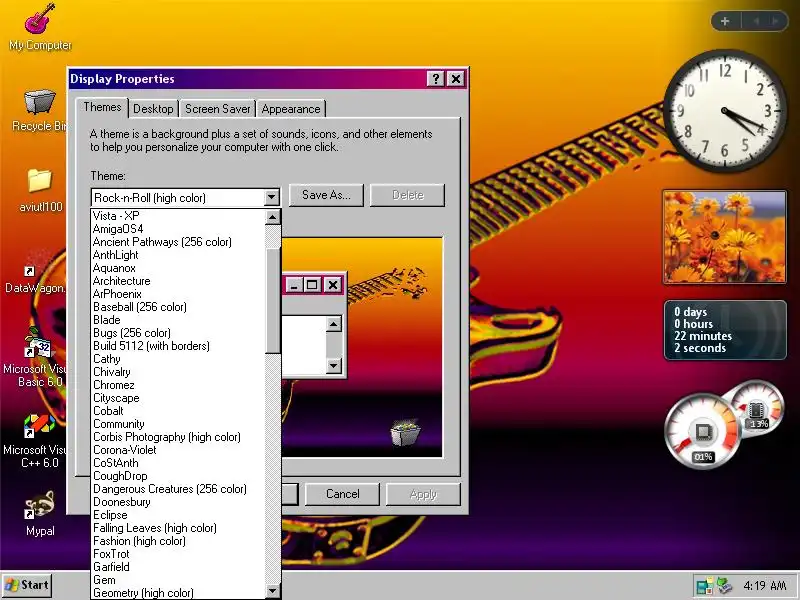Click the analog clock gadget
This screenshot has width=800, height=600.
[x=724, y=111]
